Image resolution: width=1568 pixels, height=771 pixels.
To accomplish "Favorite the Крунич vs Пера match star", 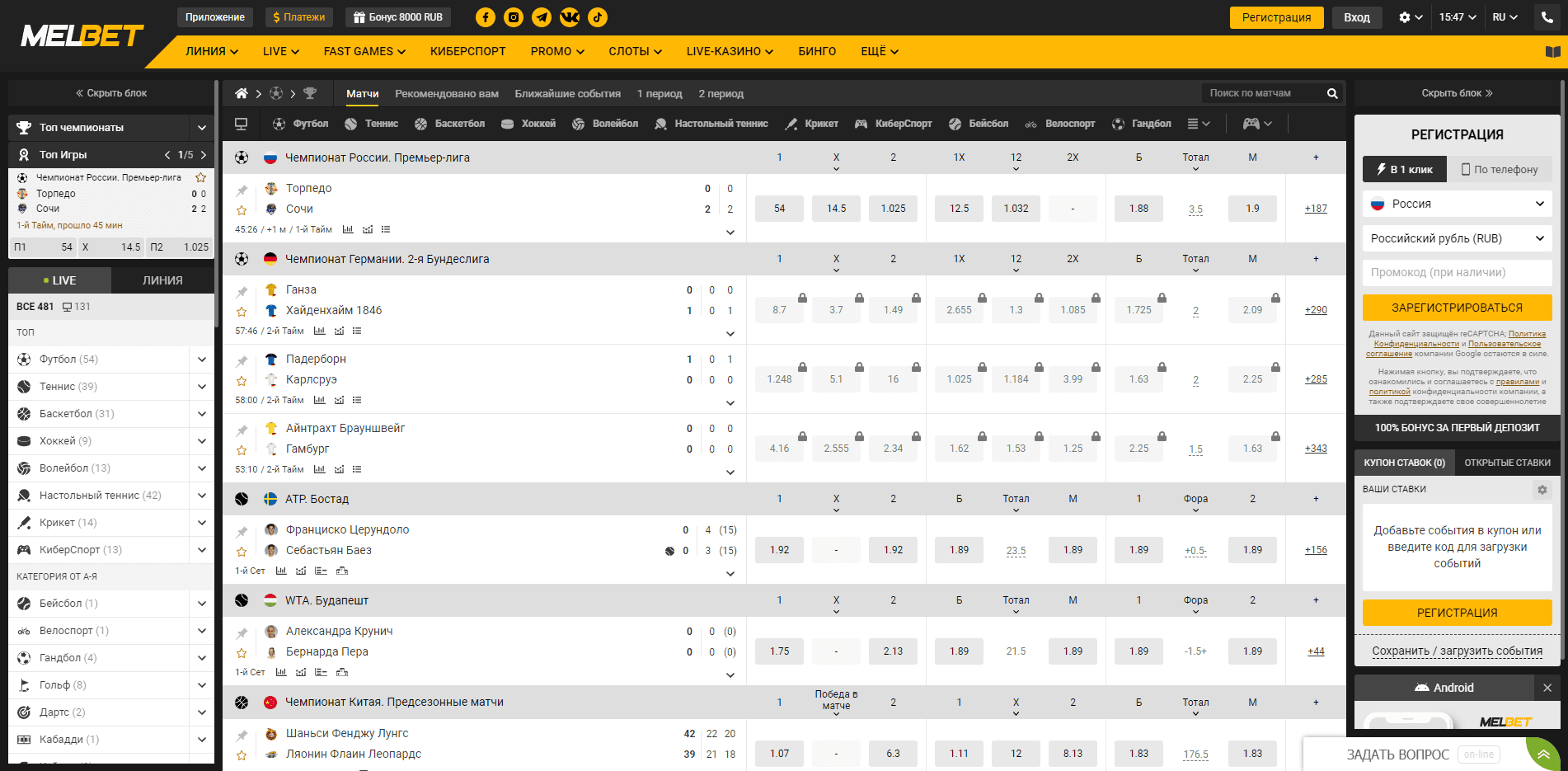I will 242,653.
